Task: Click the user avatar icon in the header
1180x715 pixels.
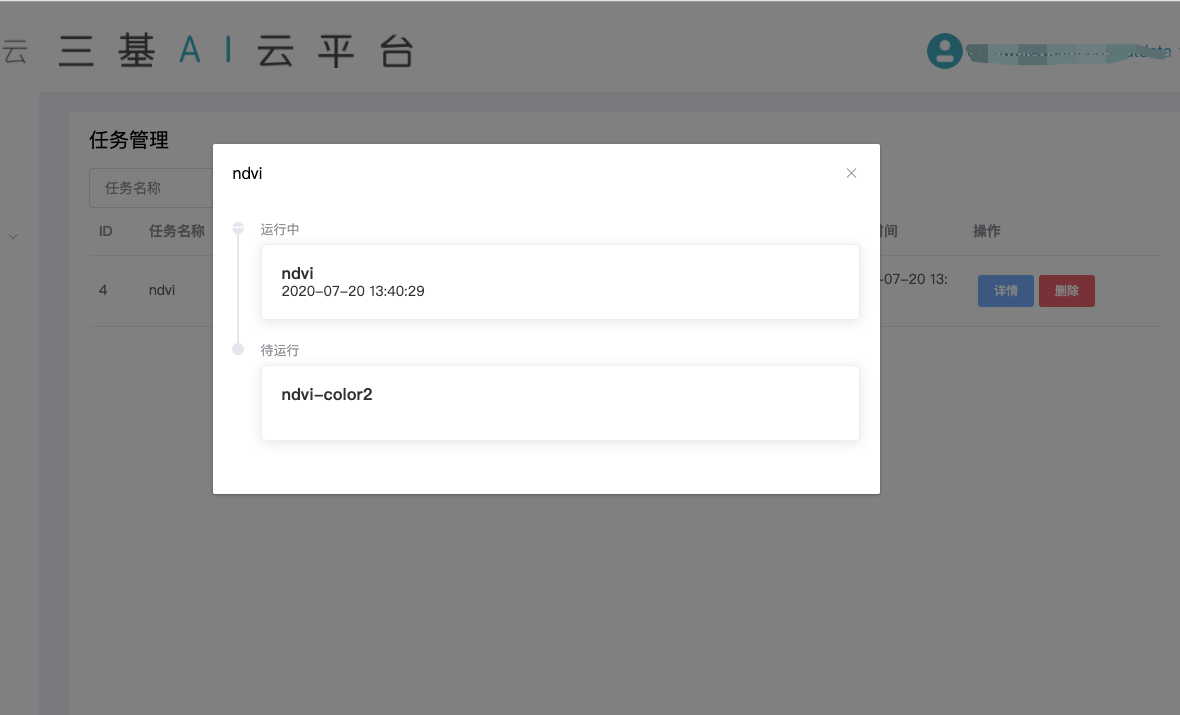Action: click(x=944, y=52)
